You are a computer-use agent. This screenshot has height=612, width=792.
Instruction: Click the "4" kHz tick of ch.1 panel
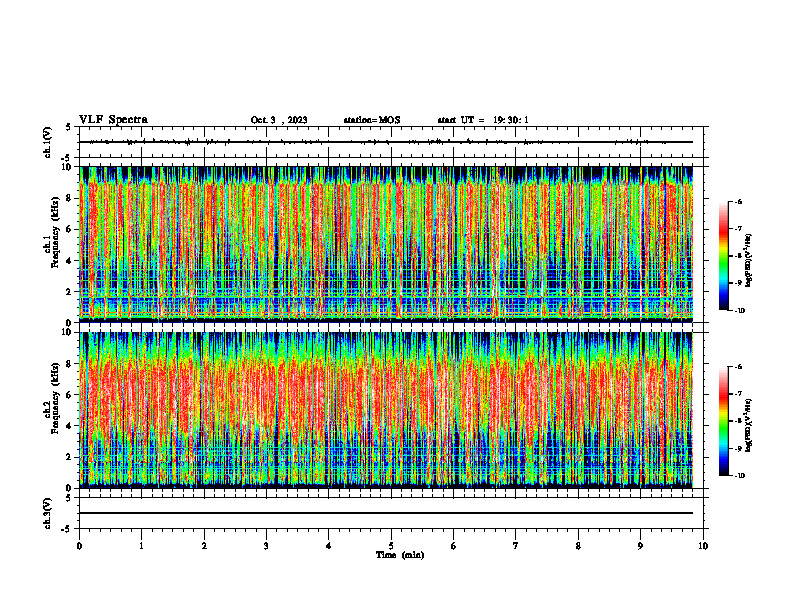pyautogui.click(x=69, y=261)
